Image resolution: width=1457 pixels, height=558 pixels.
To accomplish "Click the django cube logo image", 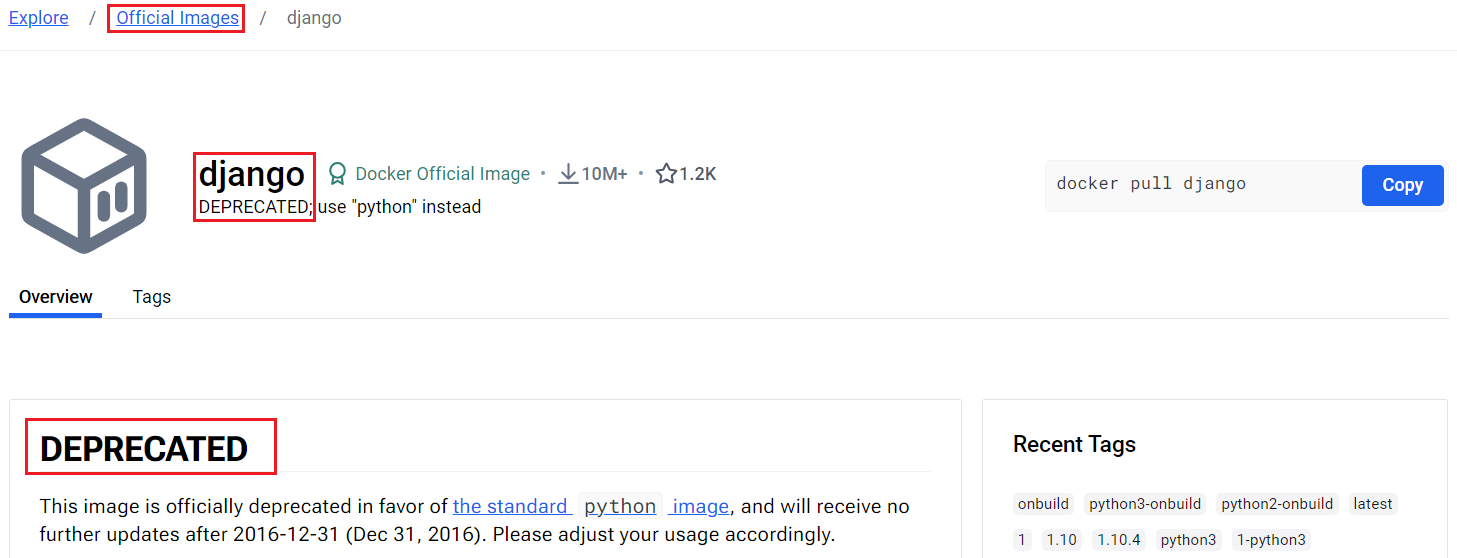I will click(85, 186).
